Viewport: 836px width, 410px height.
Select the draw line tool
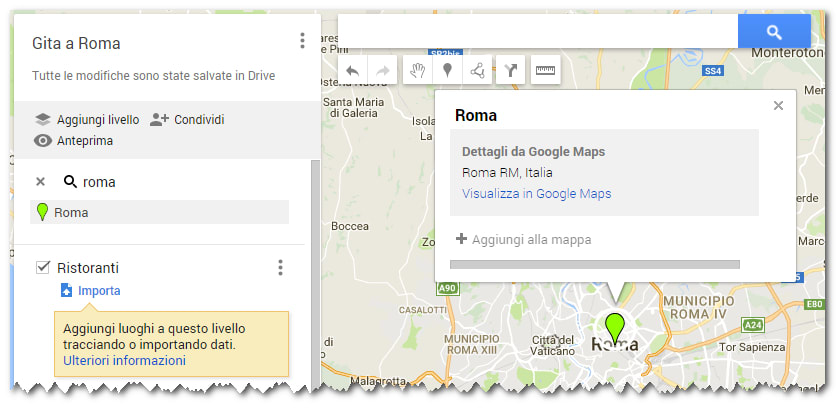point(477,70)
